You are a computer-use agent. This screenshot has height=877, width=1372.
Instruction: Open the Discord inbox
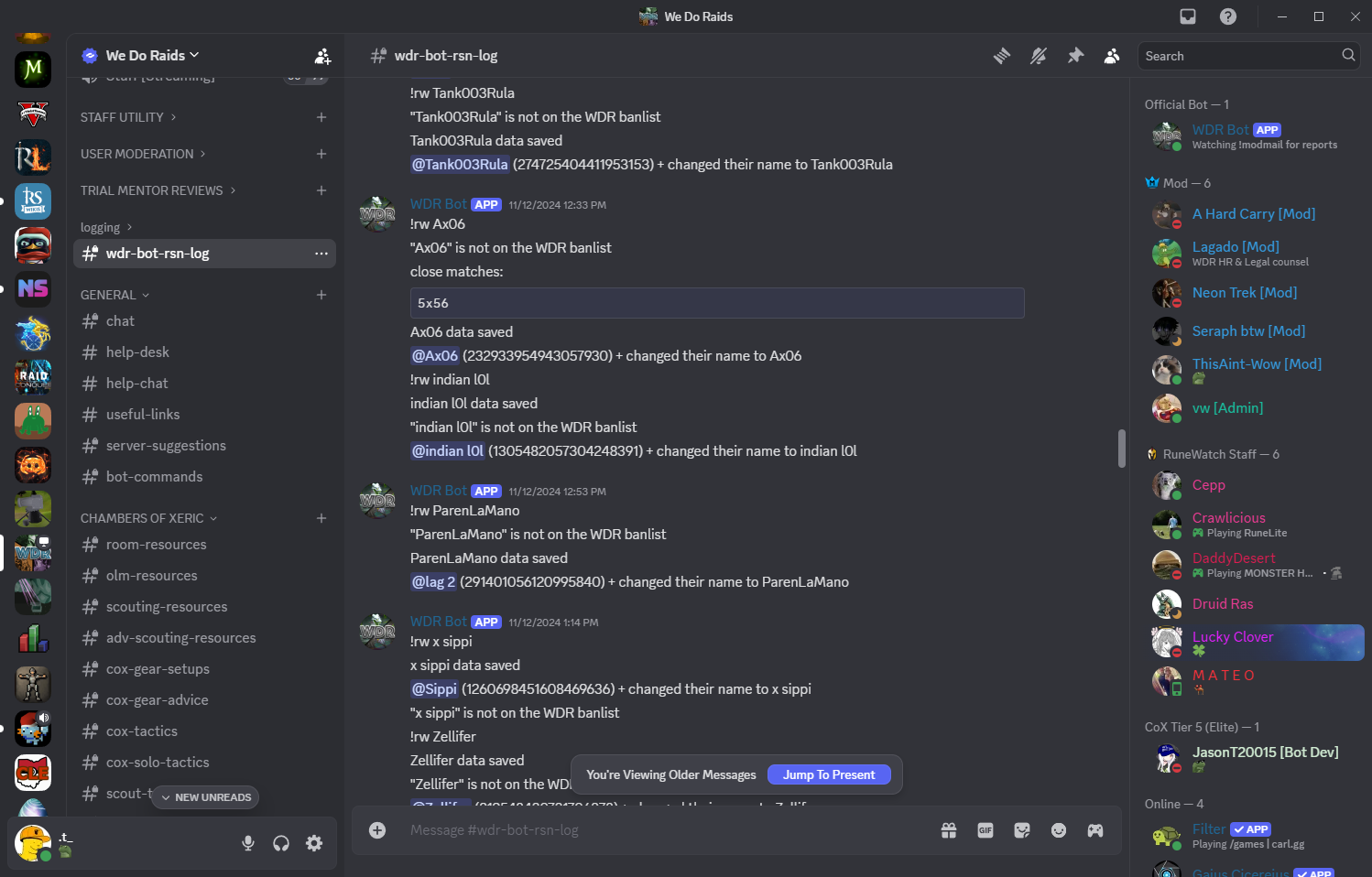1188,16
